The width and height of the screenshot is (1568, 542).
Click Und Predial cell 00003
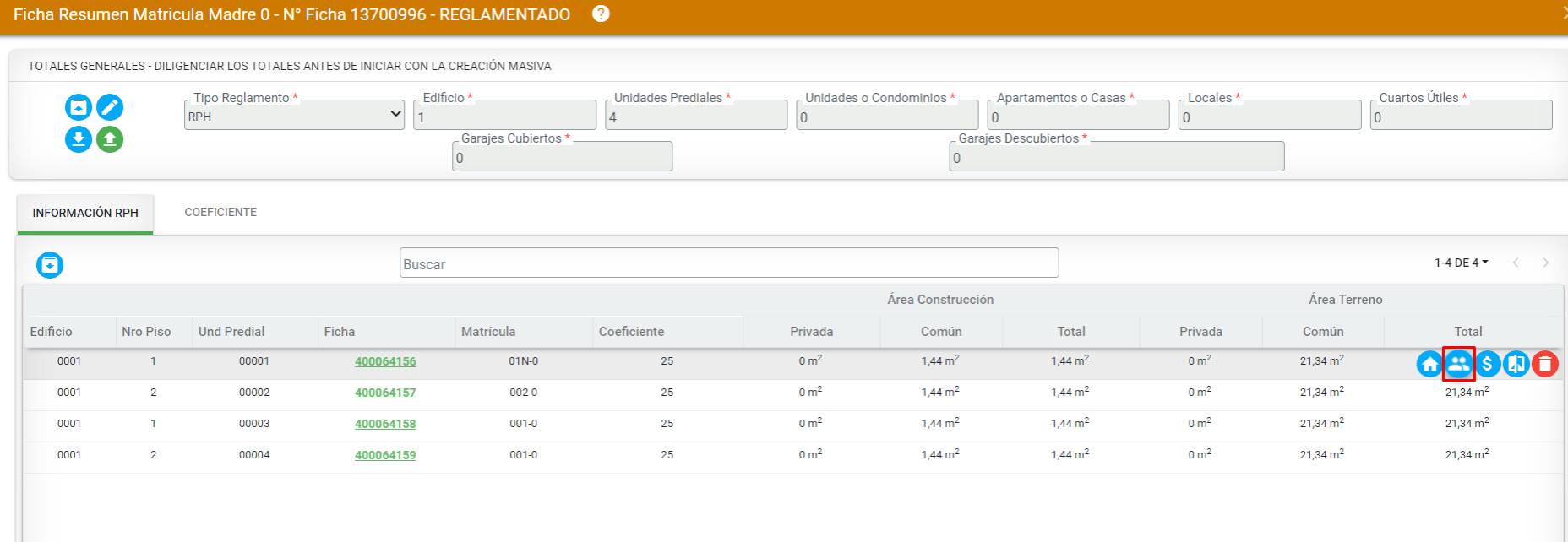[254, 424]
